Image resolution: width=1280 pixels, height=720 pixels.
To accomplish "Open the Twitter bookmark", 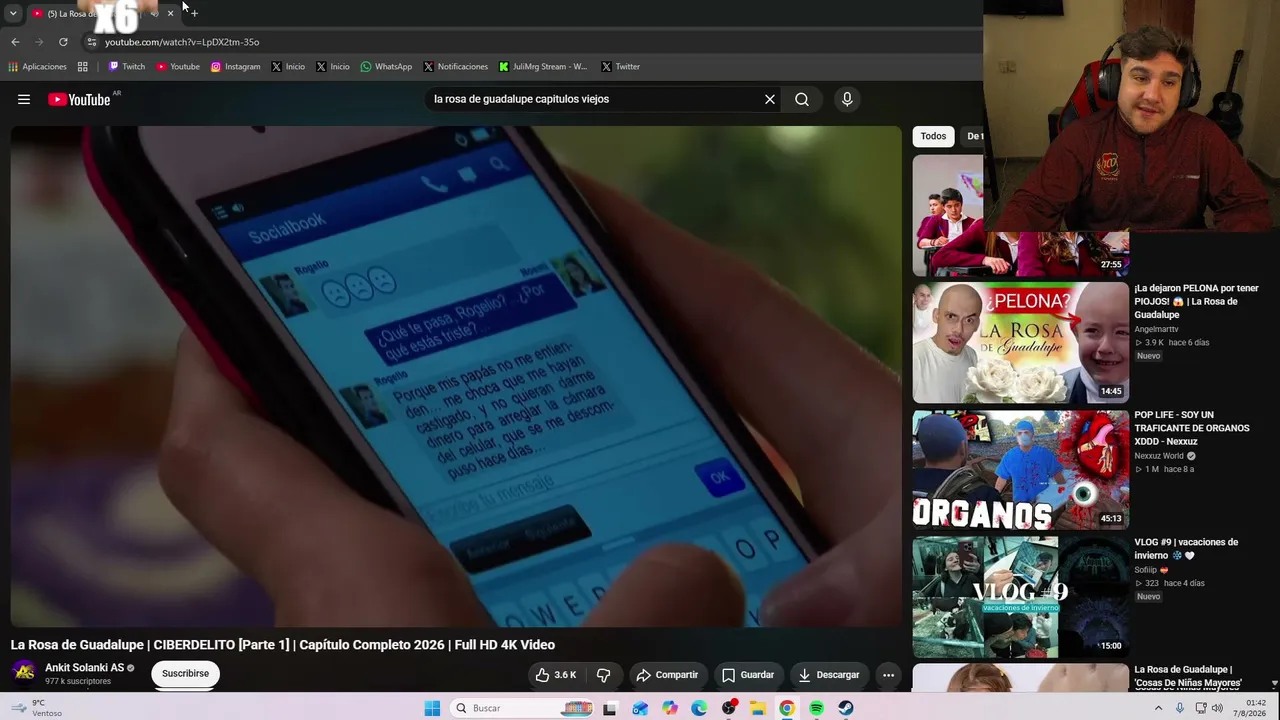I will coord(620,67).
